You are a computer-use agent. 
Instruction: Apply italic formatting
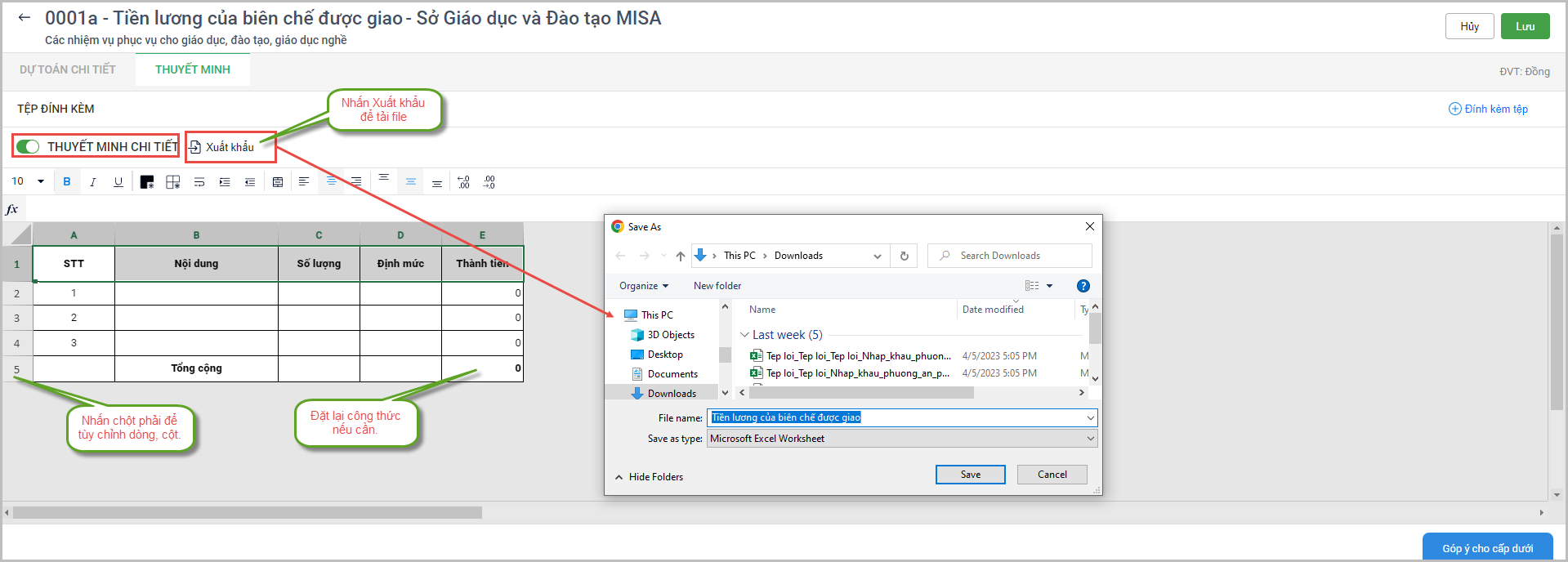(x=92, y=181)
